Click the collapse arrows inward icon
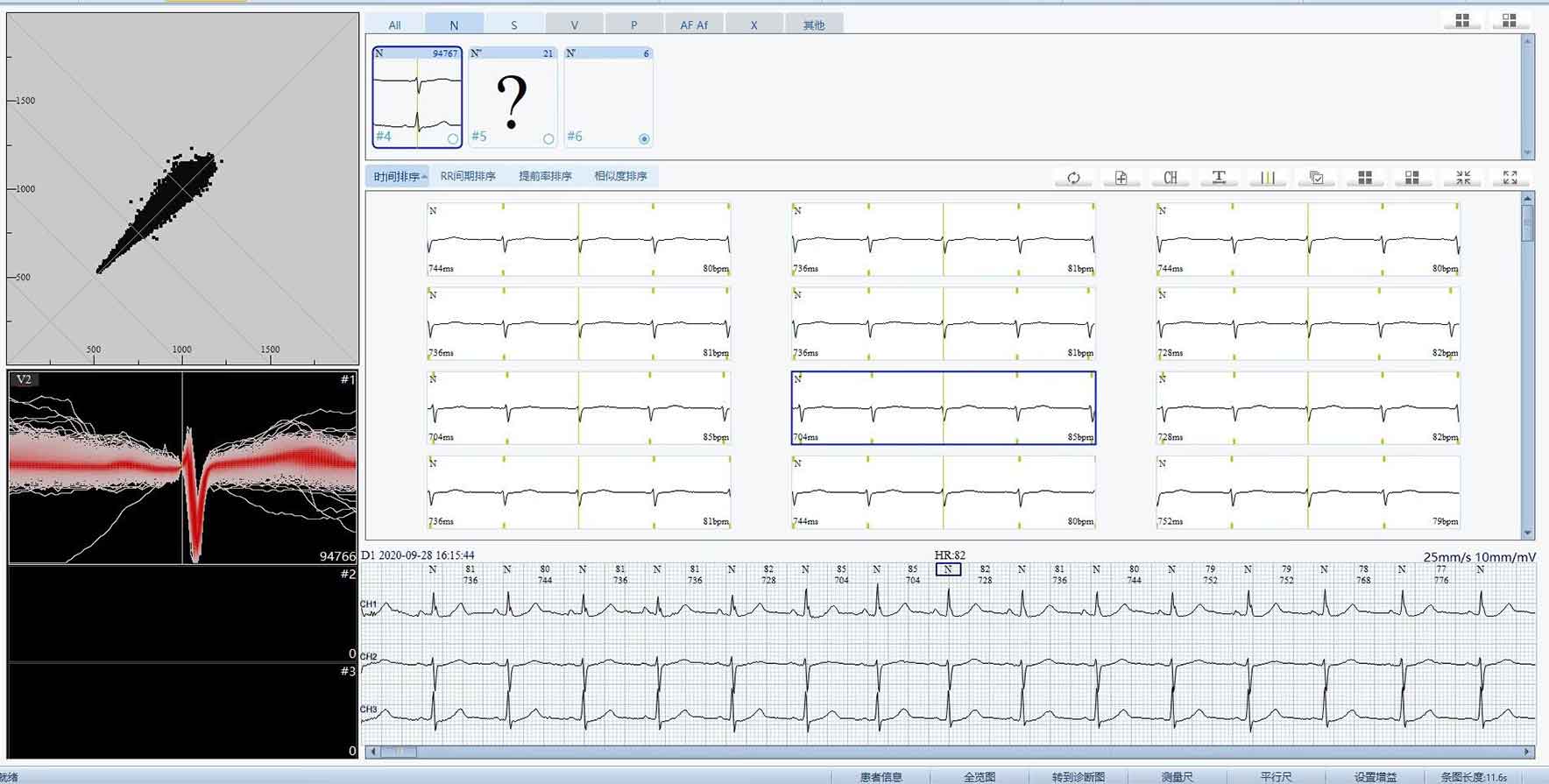The width and height of the screenshot is (1549, 784). pos(1463,177)
